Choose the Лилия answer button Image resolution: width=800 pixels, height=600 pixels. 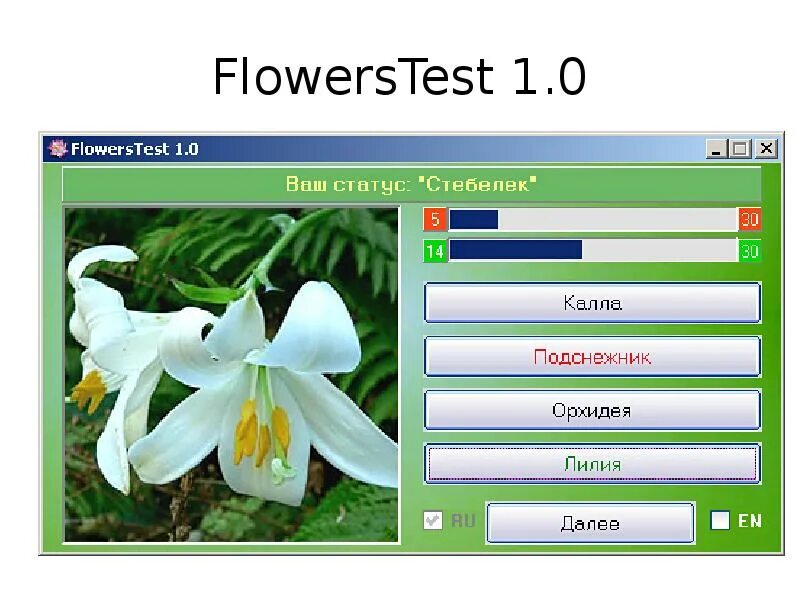(592, 464)
